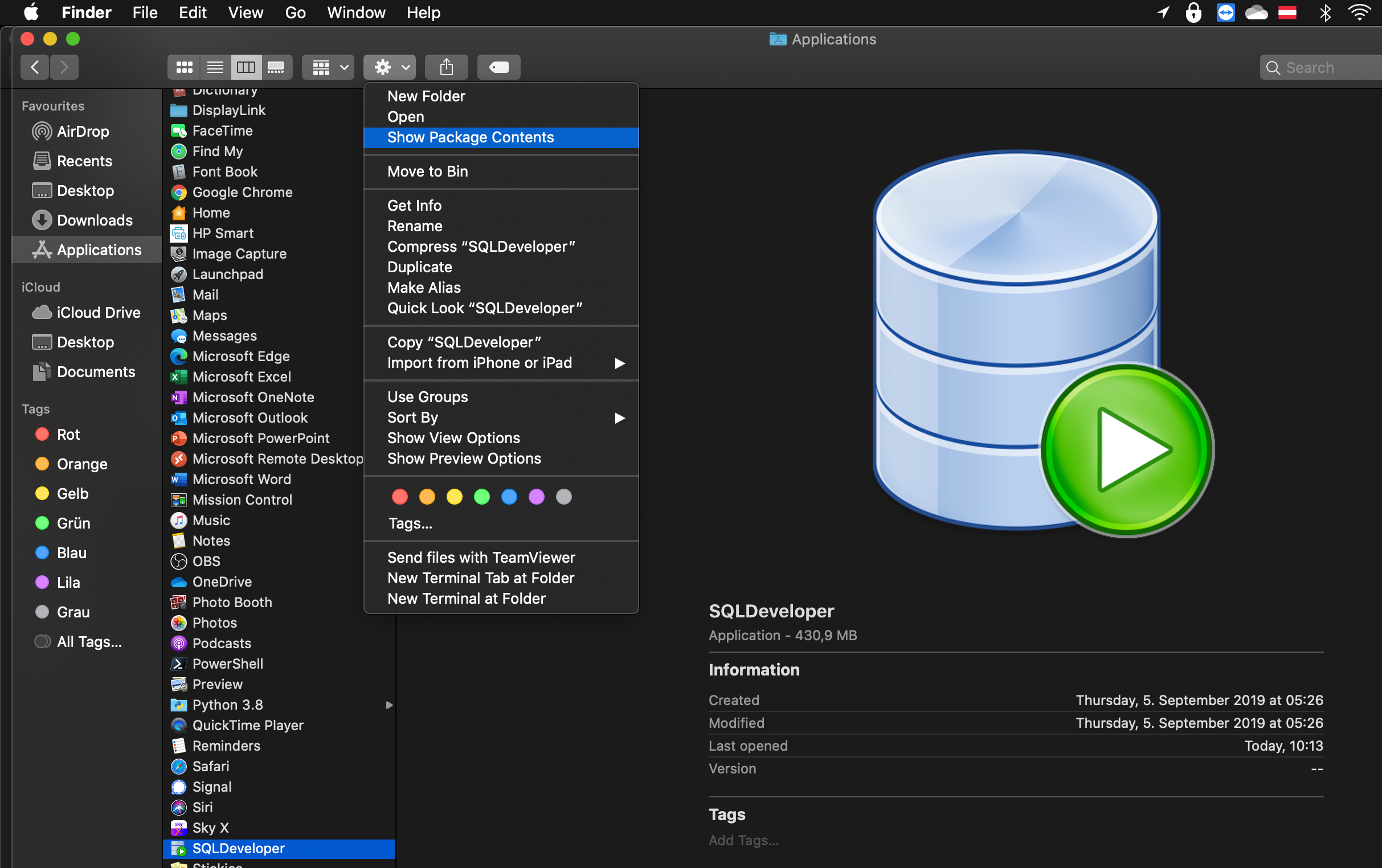Click Move to Bin
The width and height of the screenshot is (1382, 868).
coord(427,171)
